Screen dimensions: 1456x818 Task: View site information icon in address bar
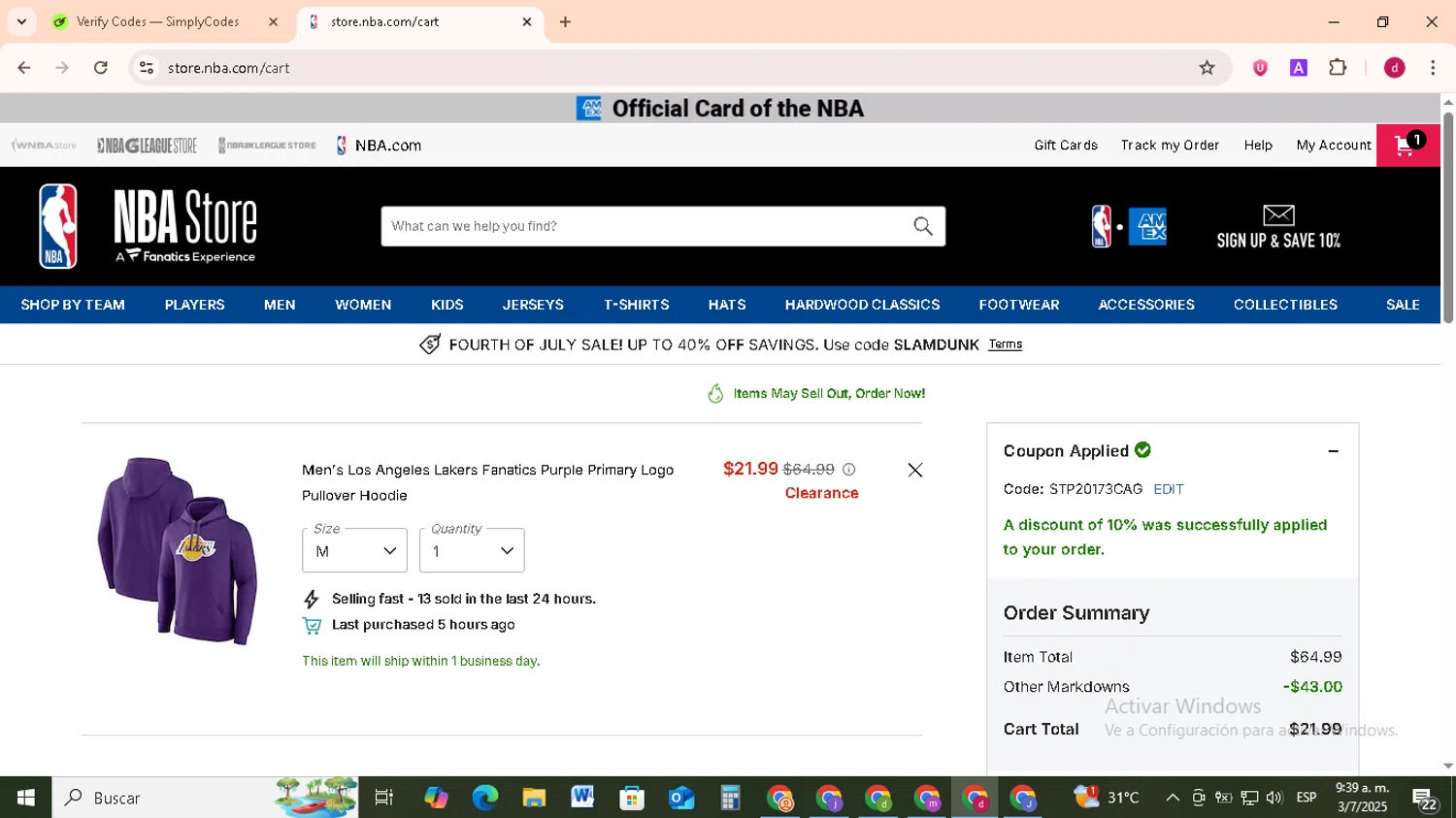(147, 68)
